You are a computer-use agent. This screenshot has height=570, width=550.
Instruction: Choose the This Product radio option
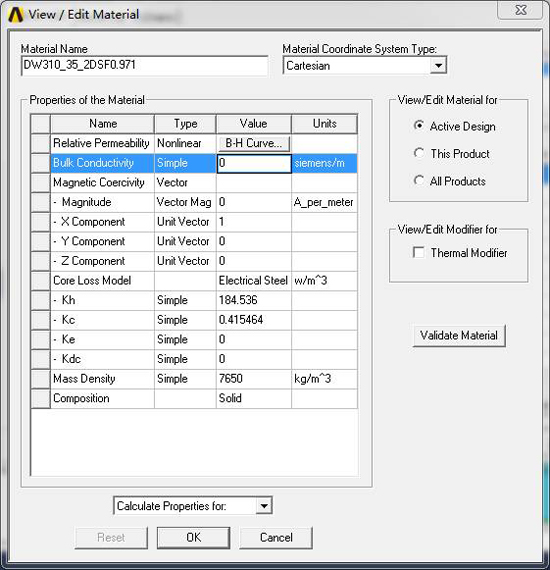coord(419,153)
